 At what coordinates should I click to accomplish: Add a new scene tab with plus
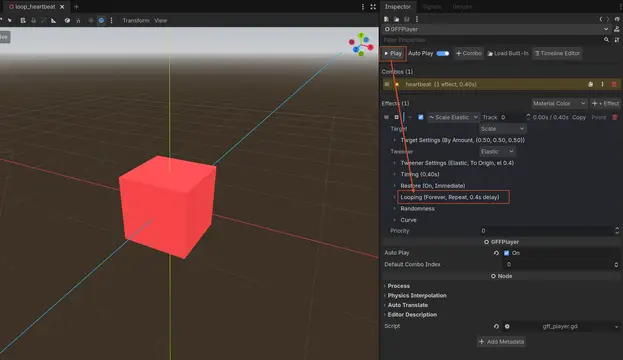tap(76, 7)
